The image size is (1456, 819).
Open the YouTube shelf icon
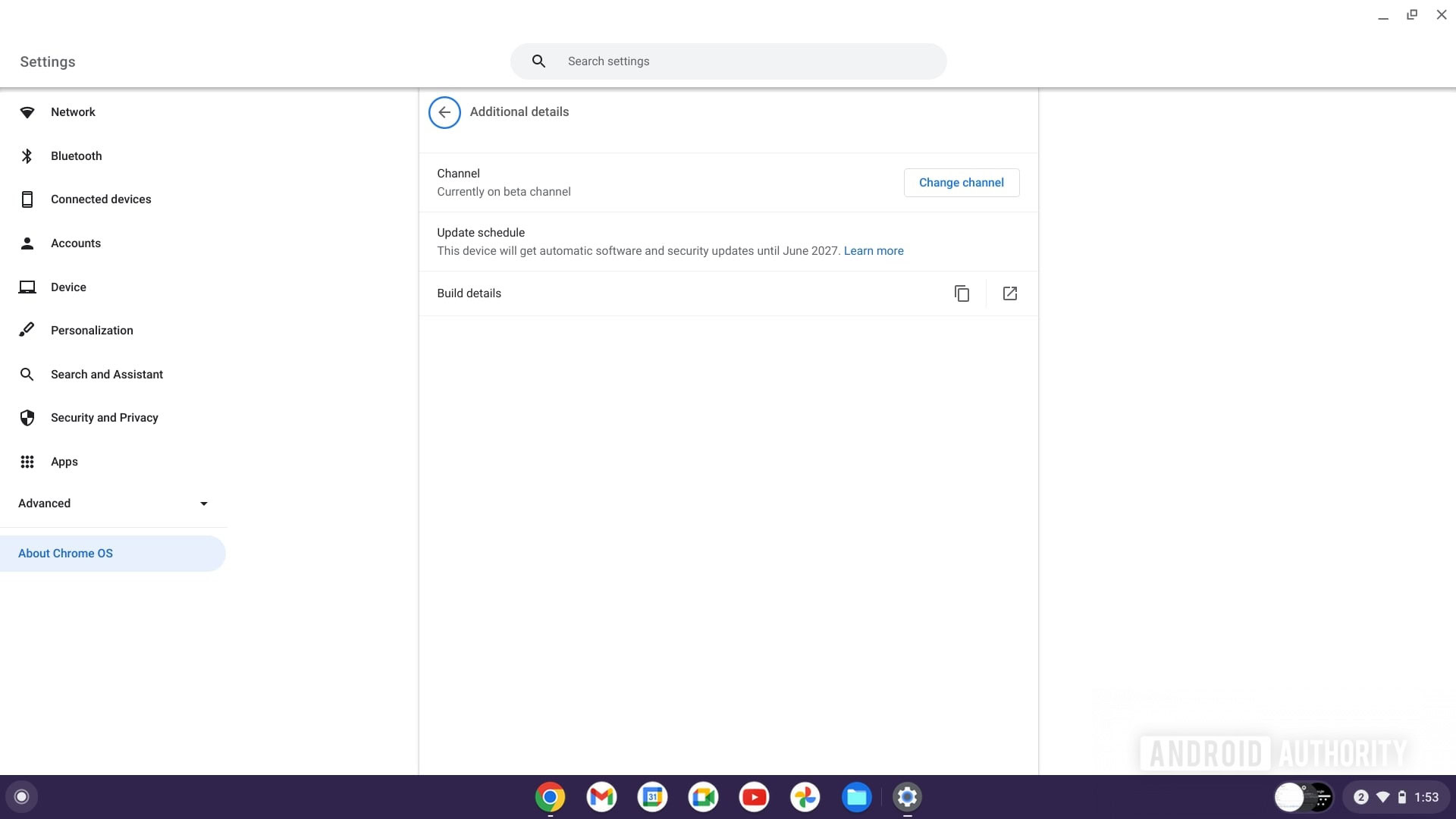click(754, 797)
